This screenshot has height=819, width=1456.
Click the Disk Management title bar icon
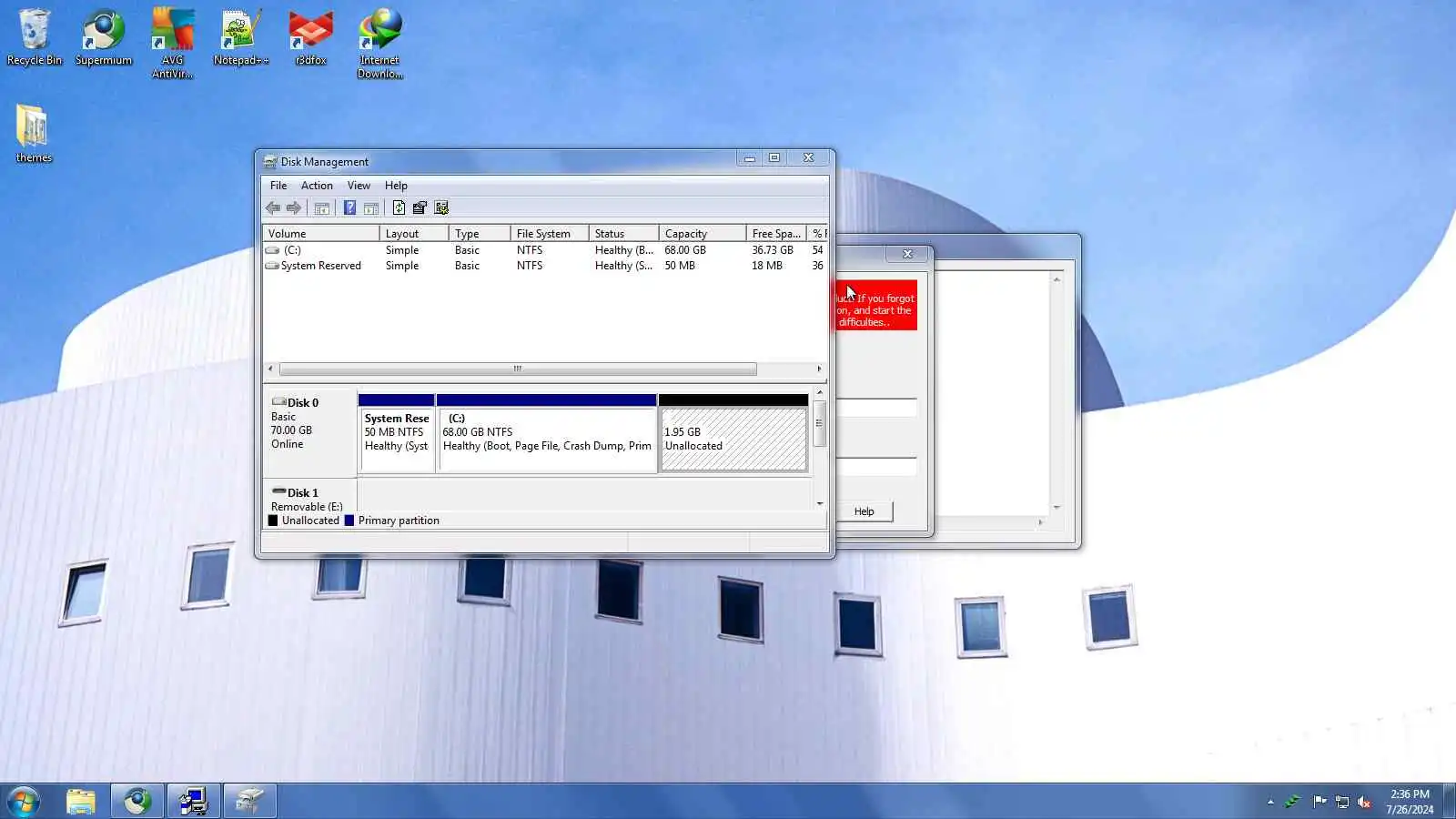[270, 162]
